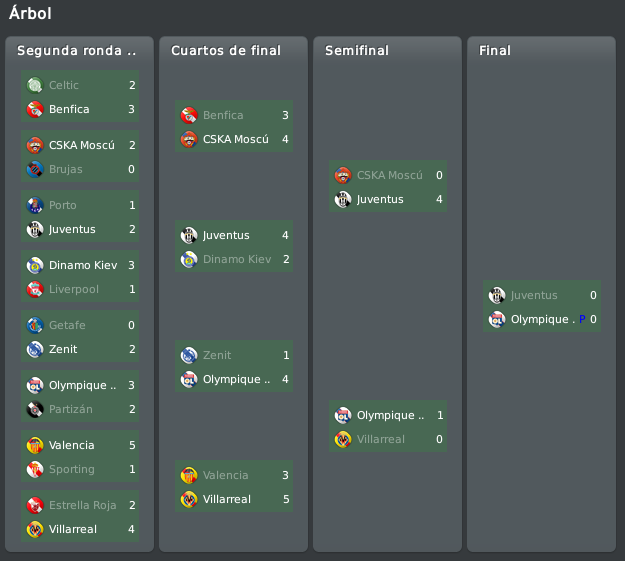Click Benfica crest in Segunda ronda
Viewport: 625px width, 561px height.
(x=35, y=109)
